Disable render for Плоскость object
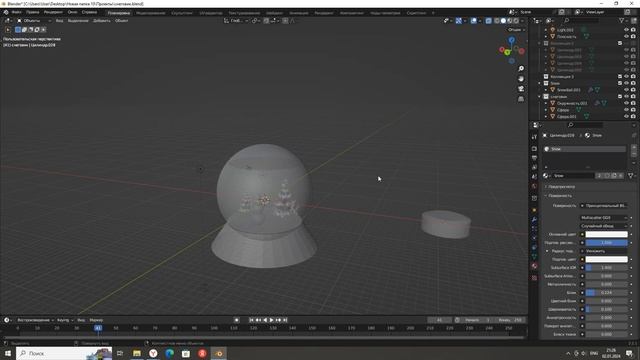This screenshot has width=640, height=360. click(x=633, y=36)
